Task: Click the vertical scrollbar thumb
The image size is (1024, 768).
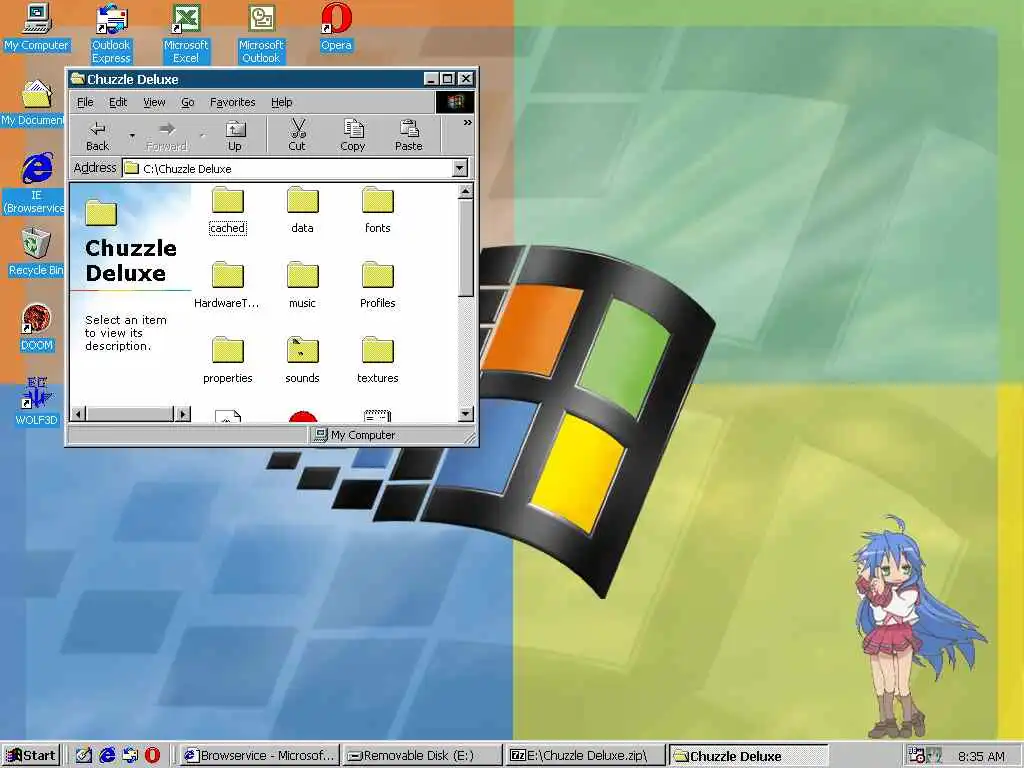Action: 466,248
